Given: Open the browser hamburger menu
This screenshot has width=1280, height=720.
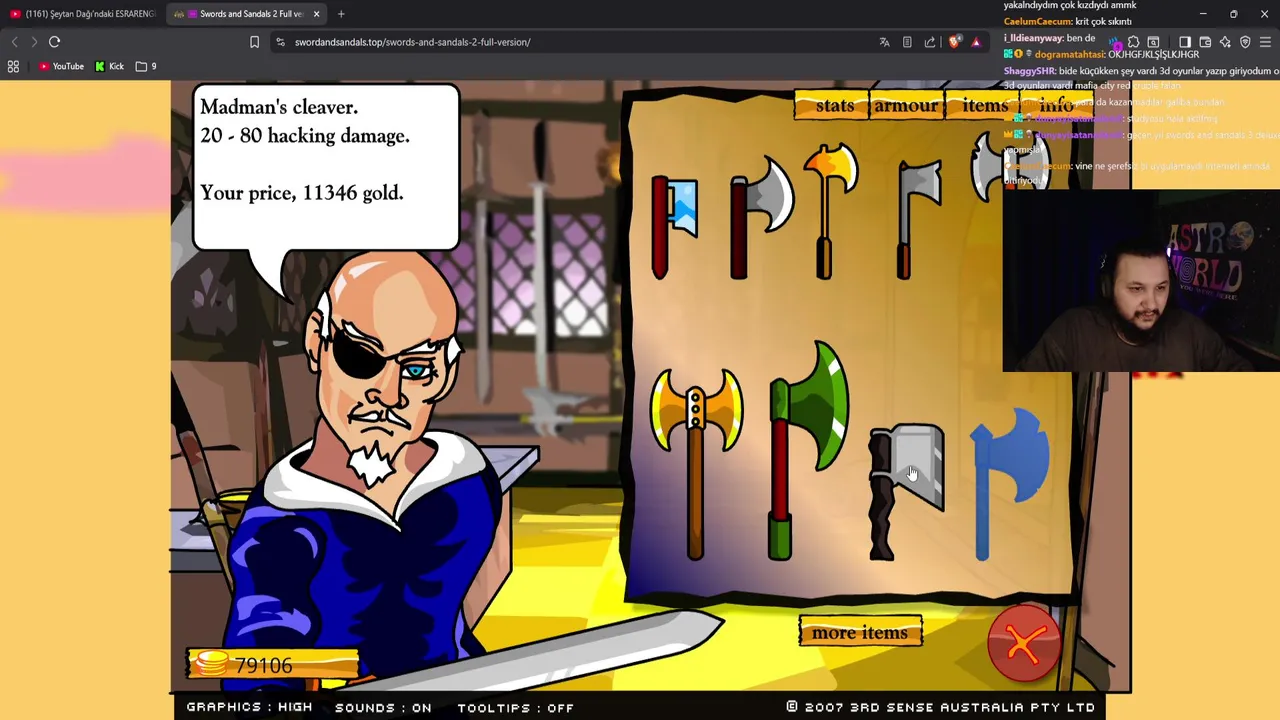Looking at the screenshot, I should pyautogui.click(x=1265, y=42).
